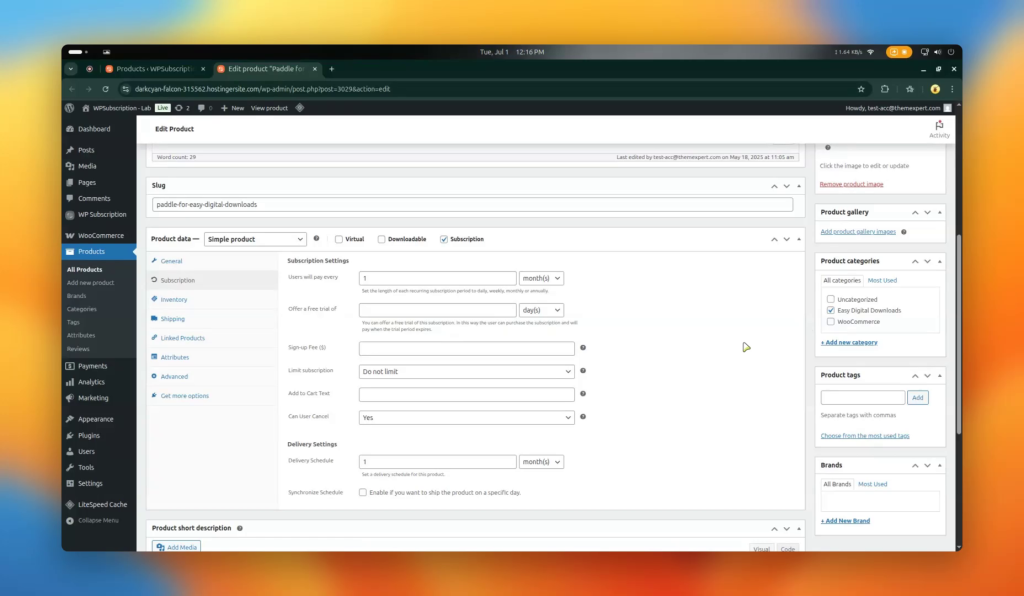Image resolution: width=1024 pixels, height=596 pixels.
Task: Enable Synchronize Schedule checkbox
Action: point(362,493)
